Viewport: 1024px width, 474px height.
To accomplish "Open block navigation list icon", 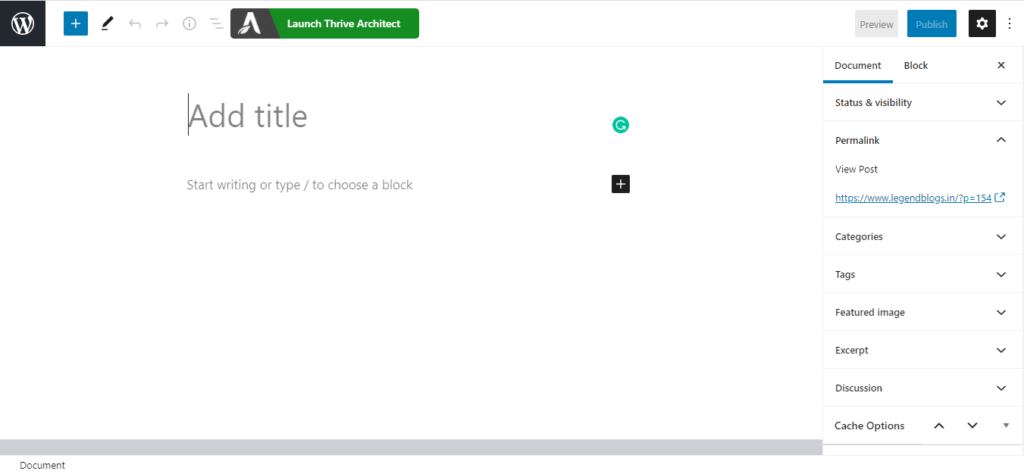I will (x=216, y=24).
